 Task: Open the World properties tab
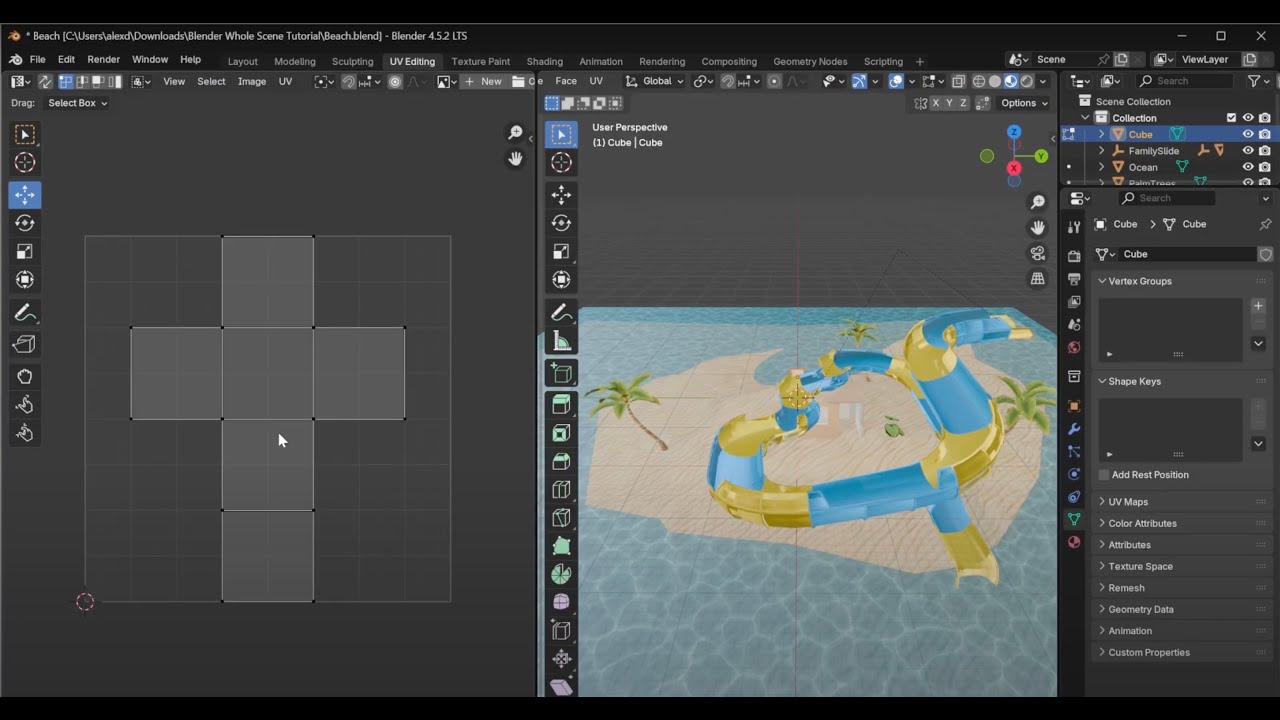pos(1074,347)
